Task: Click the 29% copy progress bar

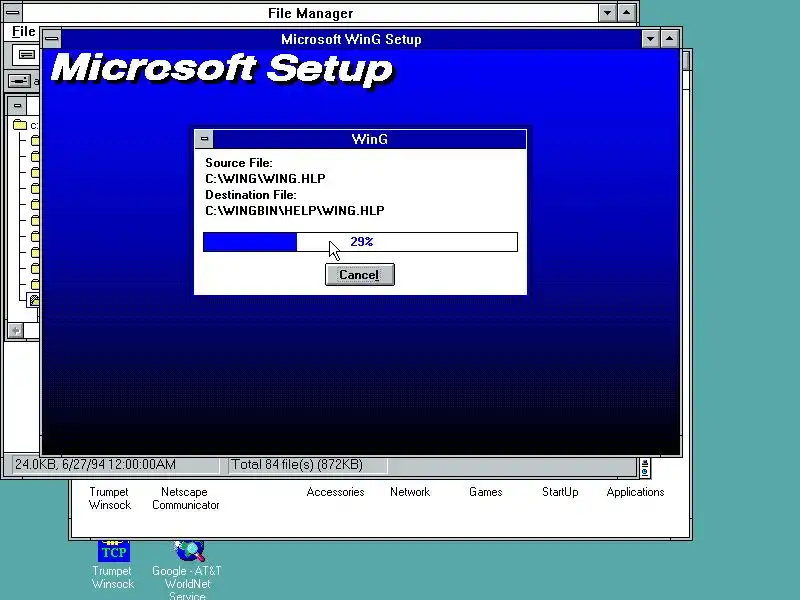Action: [x=360, y=242]
